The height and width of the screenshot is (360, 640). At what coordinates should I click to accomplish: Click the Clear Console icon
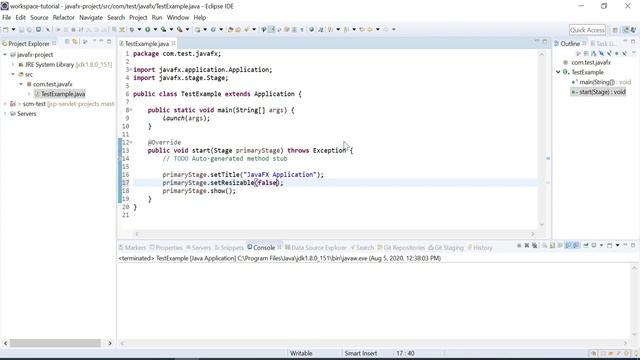pos(544,245)
